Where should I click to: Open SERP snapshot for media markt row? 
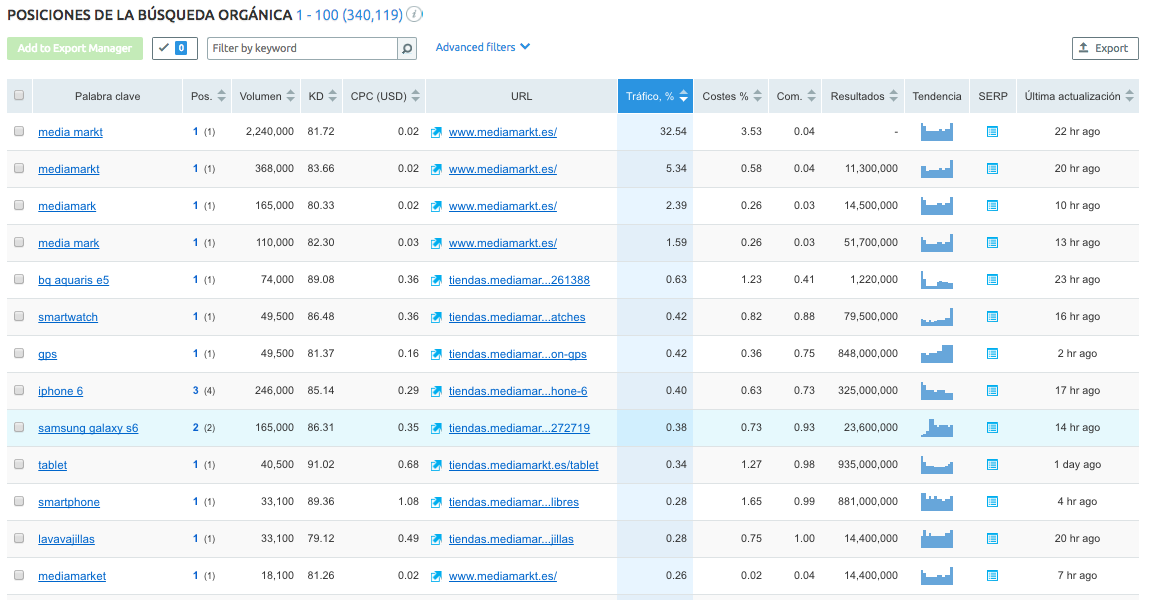pyautogui.click(x=992, y=132)
